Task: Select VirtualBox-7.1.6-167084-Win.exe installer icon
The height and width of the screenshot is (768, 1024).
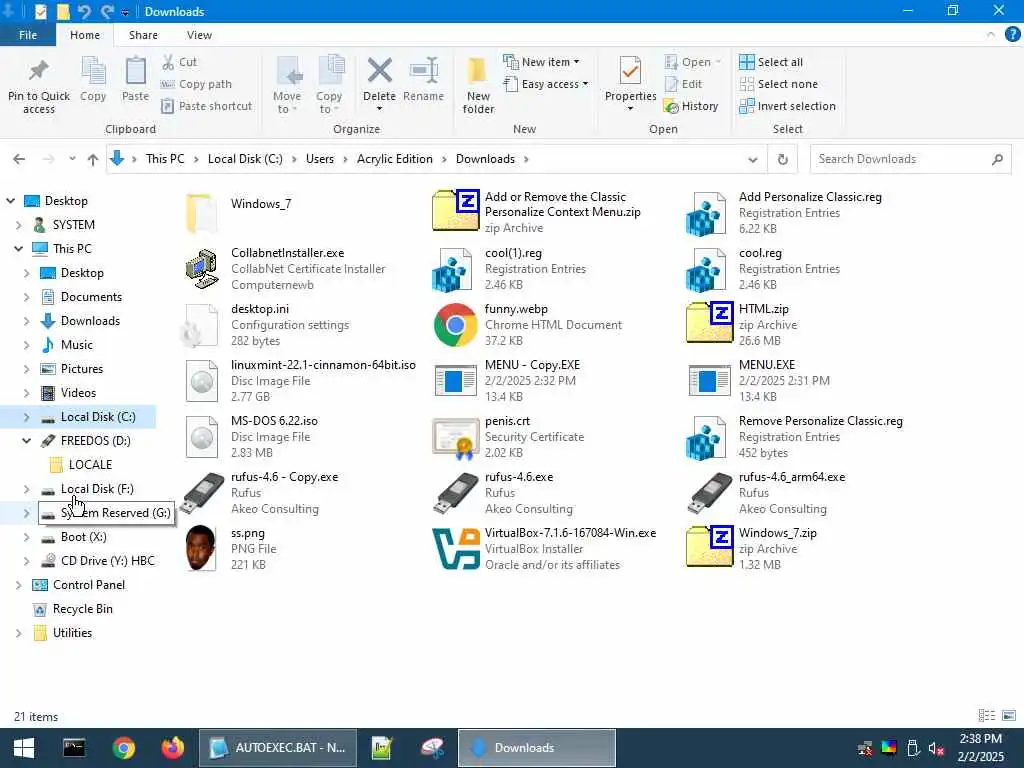Action: pos(456,548)
